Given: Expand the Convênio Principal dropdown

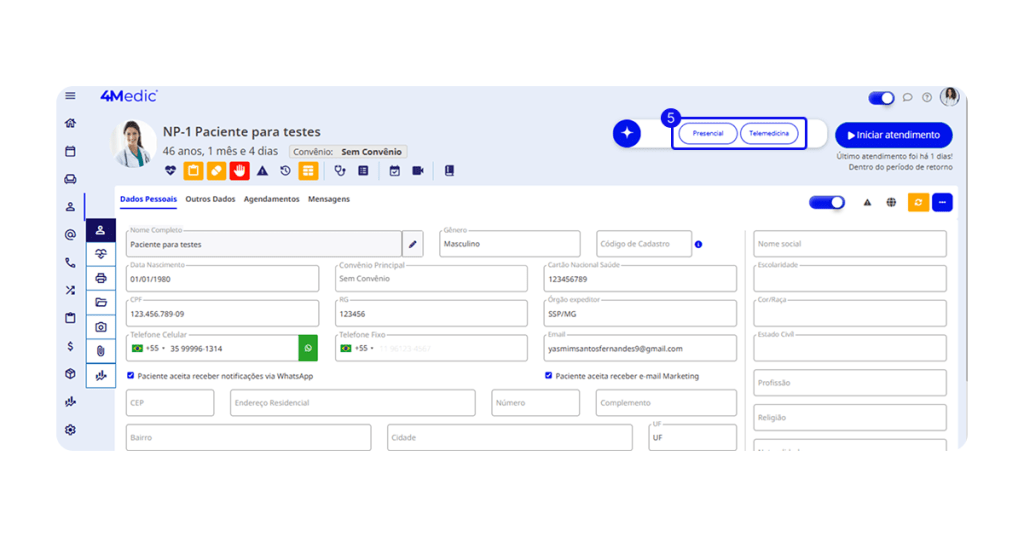Looking at the screenshot, I should point(431,279).
